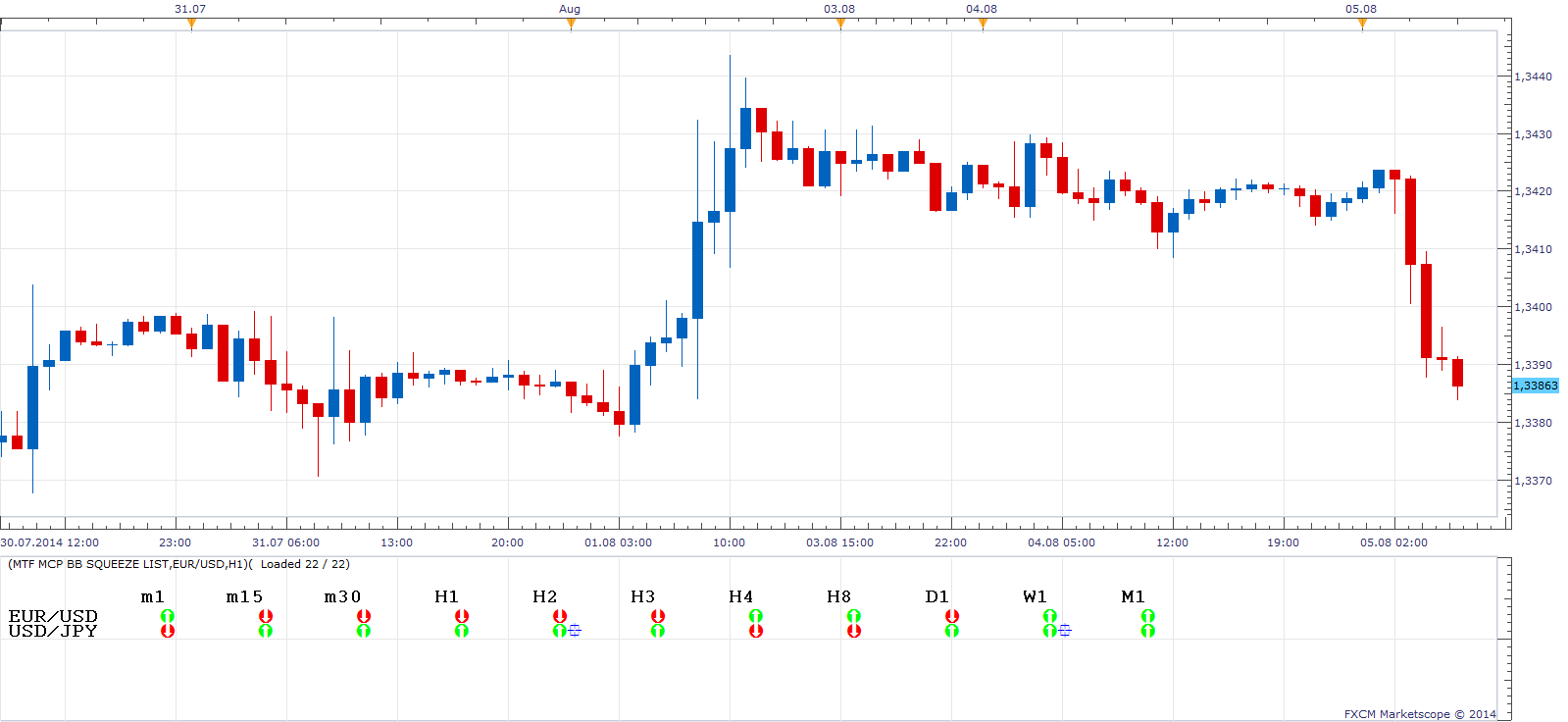This screenshot has height=722, width=1568.
Task: Click the orange Aug day marker
Action: pos(571,24)
